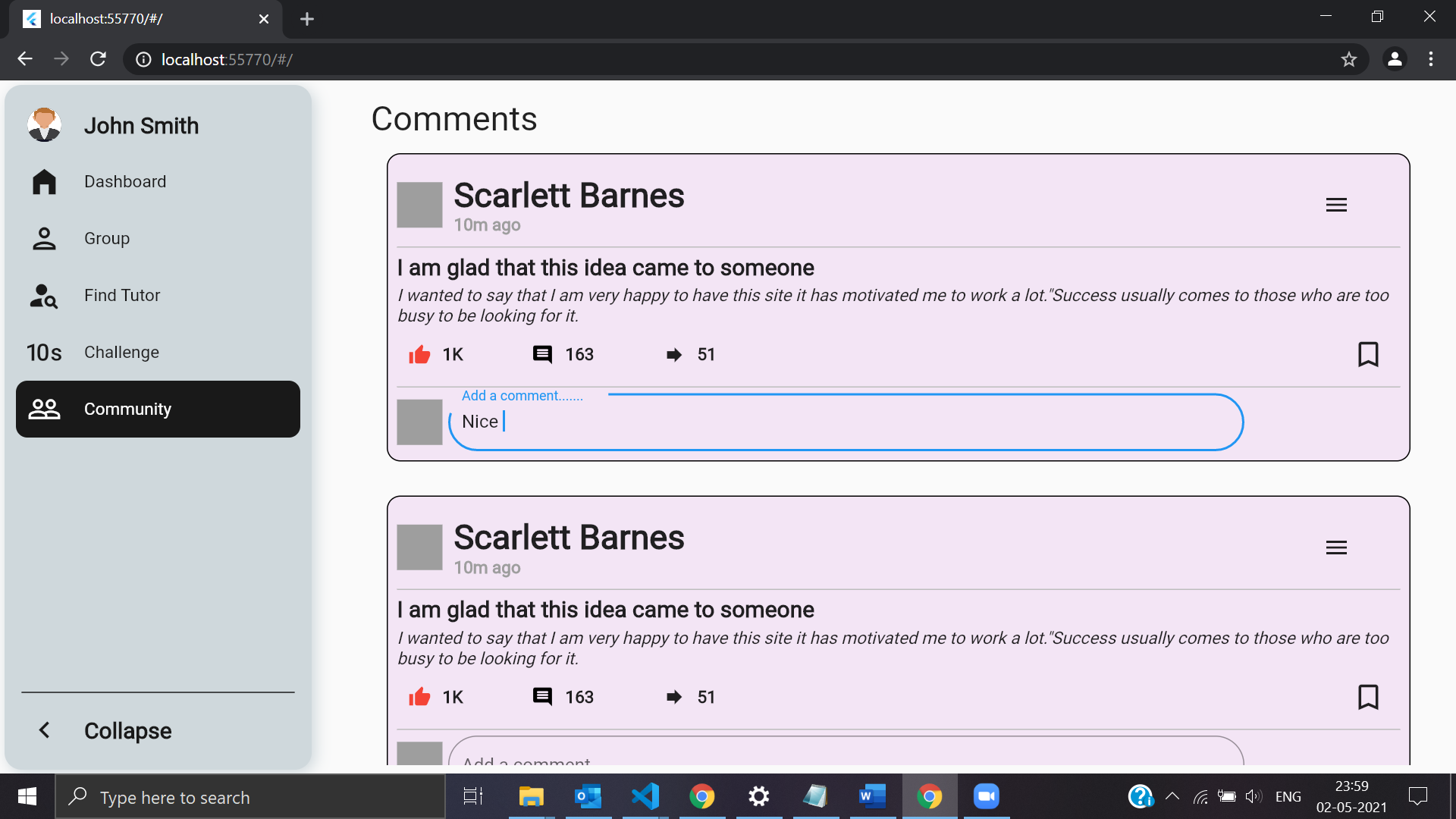The height and width of the screenshot is (819, 1456).
Task: Open the 10s Challenge section
Action: coord(121,353)
